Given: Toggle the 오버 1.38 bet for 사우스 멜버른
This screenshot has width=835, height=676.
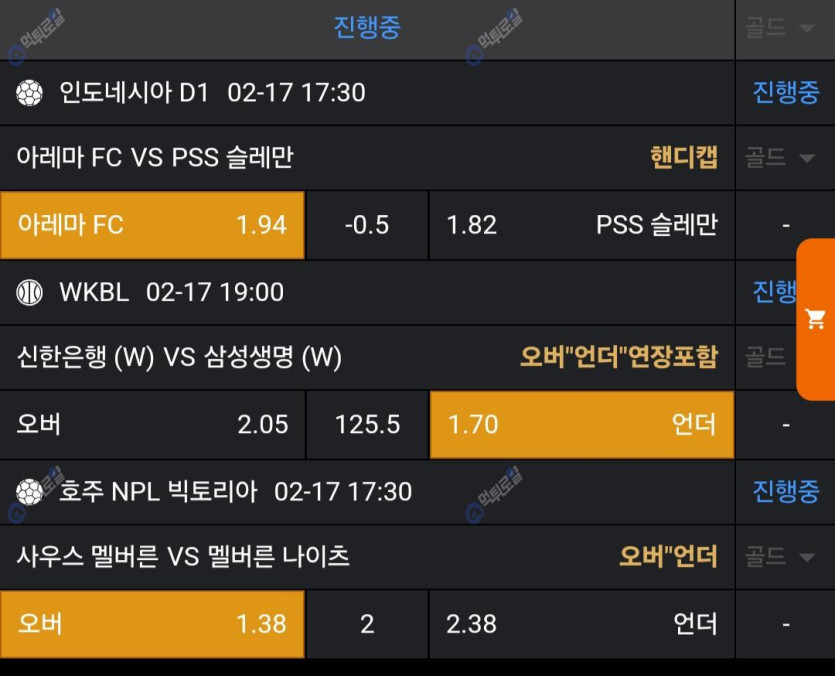Looking at the screenshot, I should click(152, 623).
